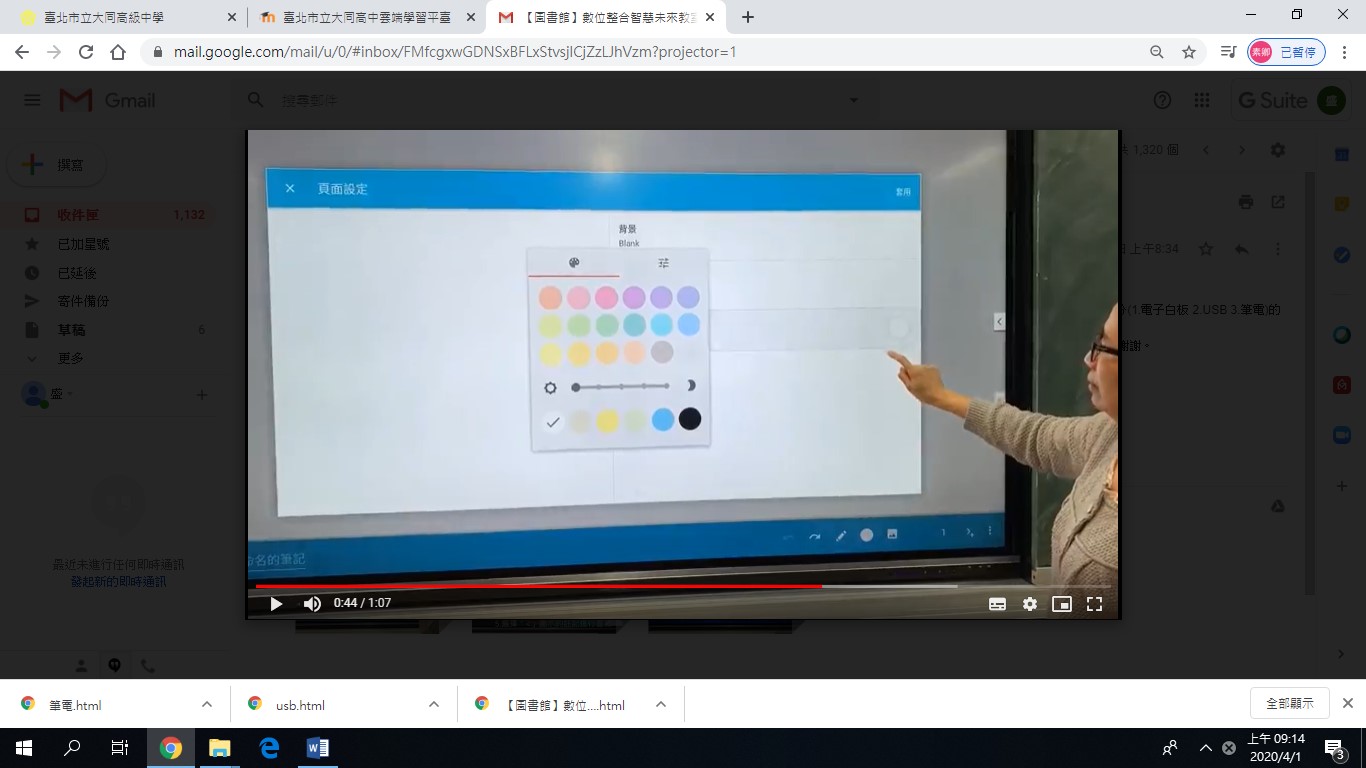Open the phone call icon in chat panel
Image resolution: width=1366 pixels, height=768 pixels.
[x=148, y=665]
